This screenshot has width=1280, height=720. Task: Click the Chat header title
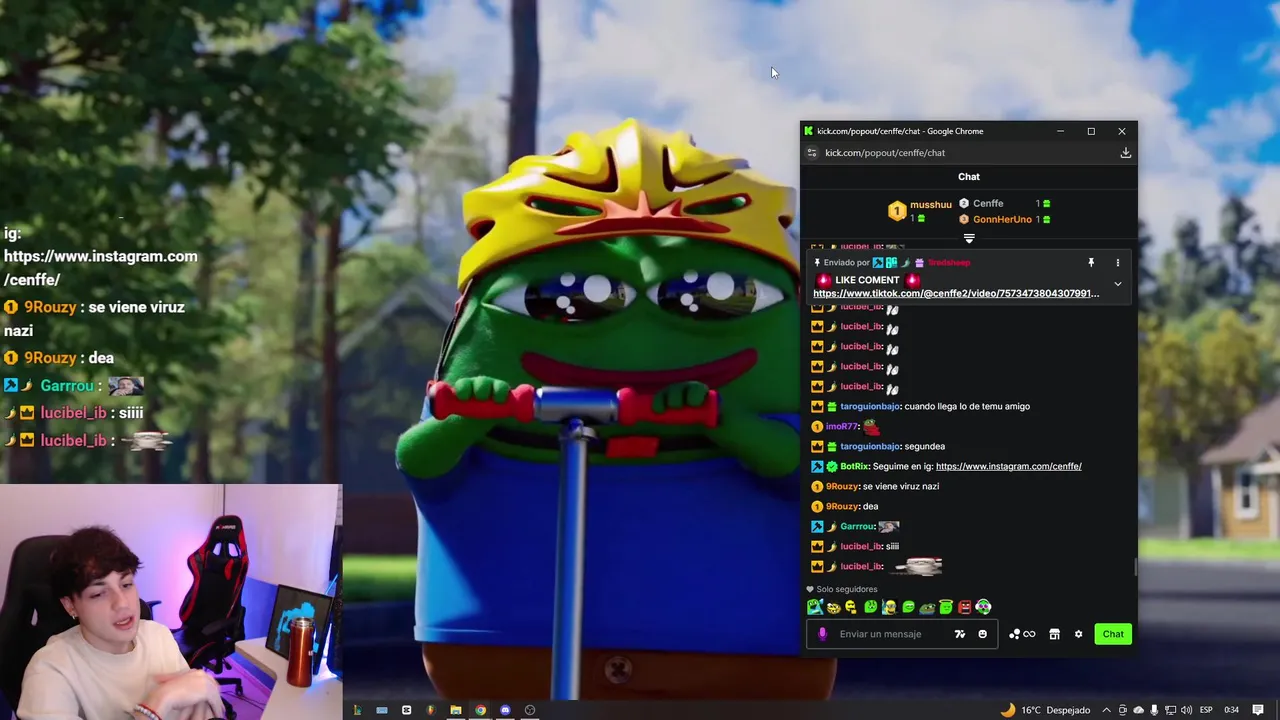click(969, 177)
